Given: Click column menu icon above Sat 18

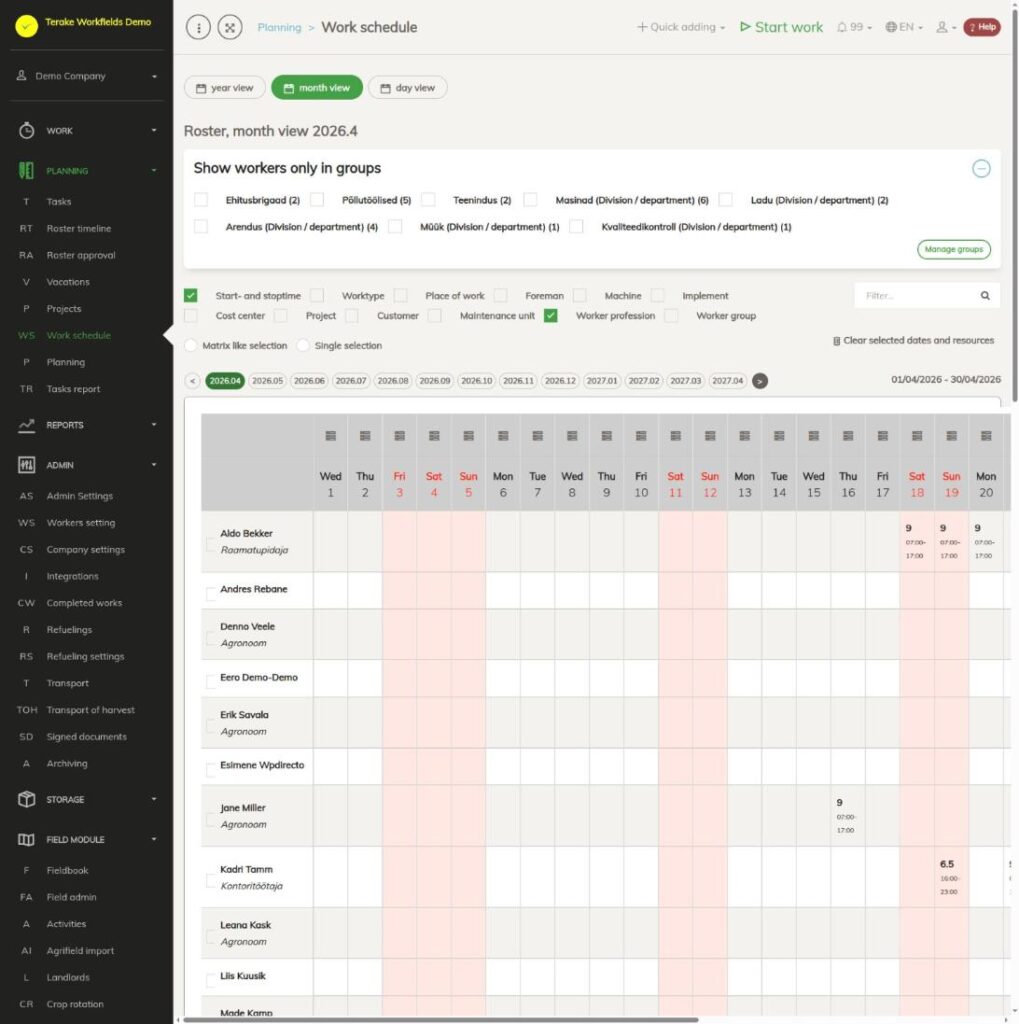Looking at the screenshot, I should click(917, 436).
